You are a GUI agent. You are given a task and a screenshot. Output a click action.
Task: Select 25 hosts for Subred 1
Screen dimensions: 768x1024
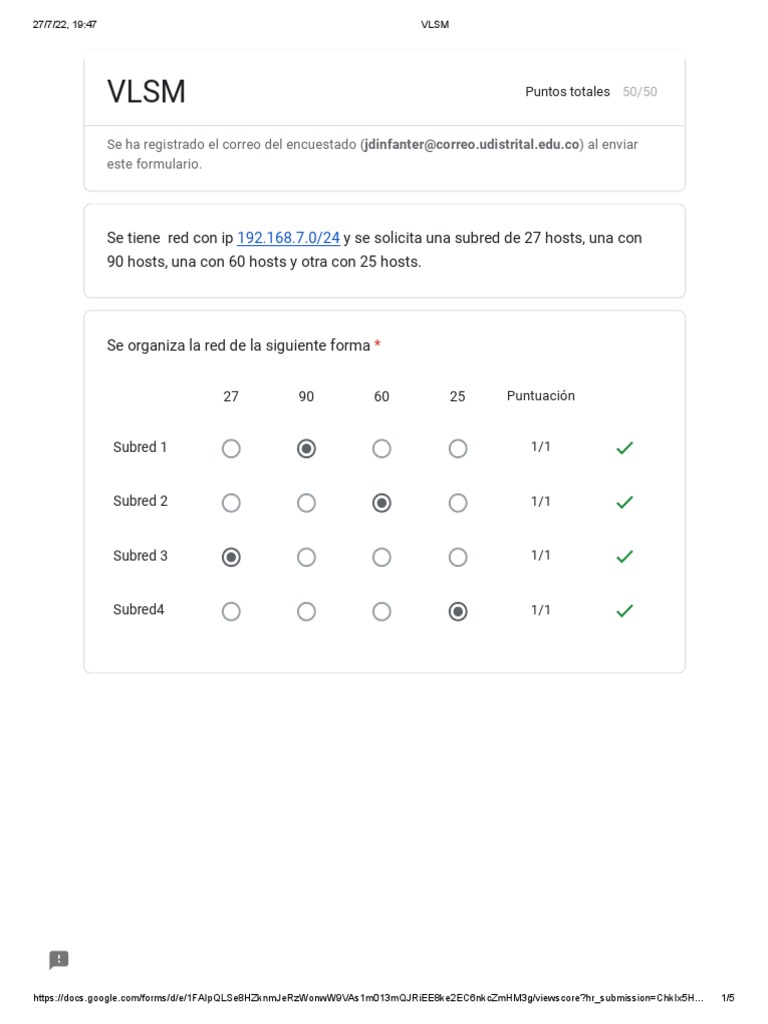coord(458,449)
